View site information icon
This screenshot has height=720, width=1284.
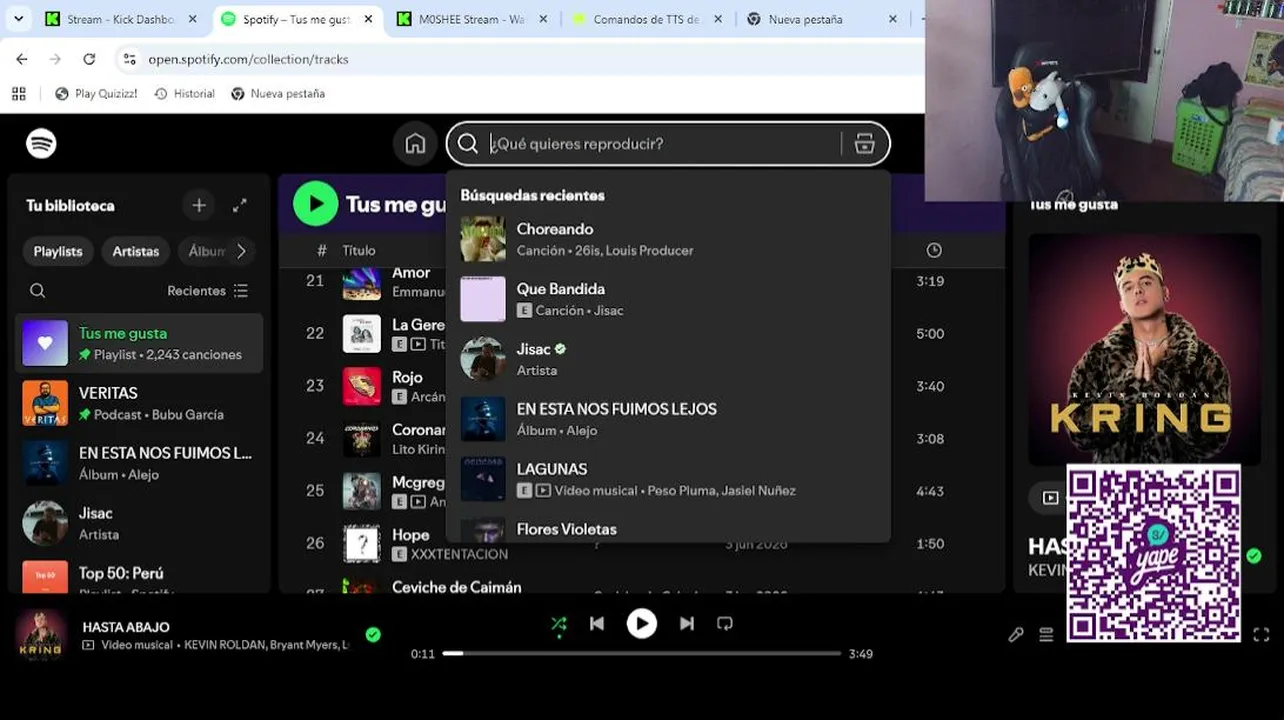coord(129,59)
